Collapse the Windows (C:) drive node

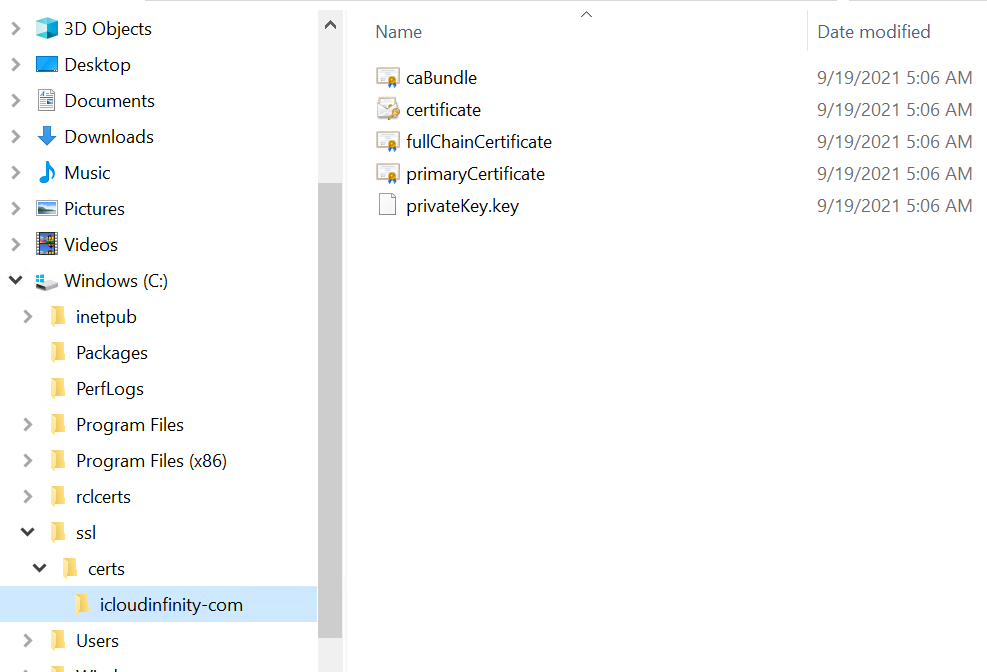point(16,279)
